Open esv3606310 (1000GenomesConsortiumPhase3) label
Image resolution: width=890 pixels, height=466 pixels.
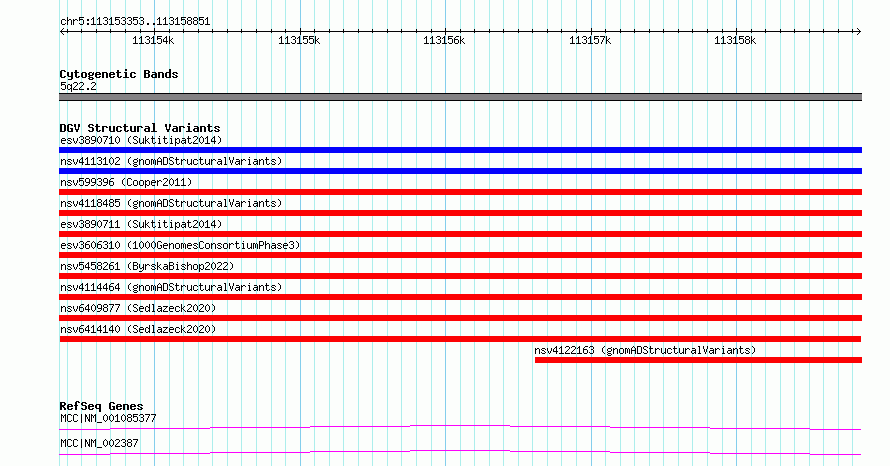[180, 245]
